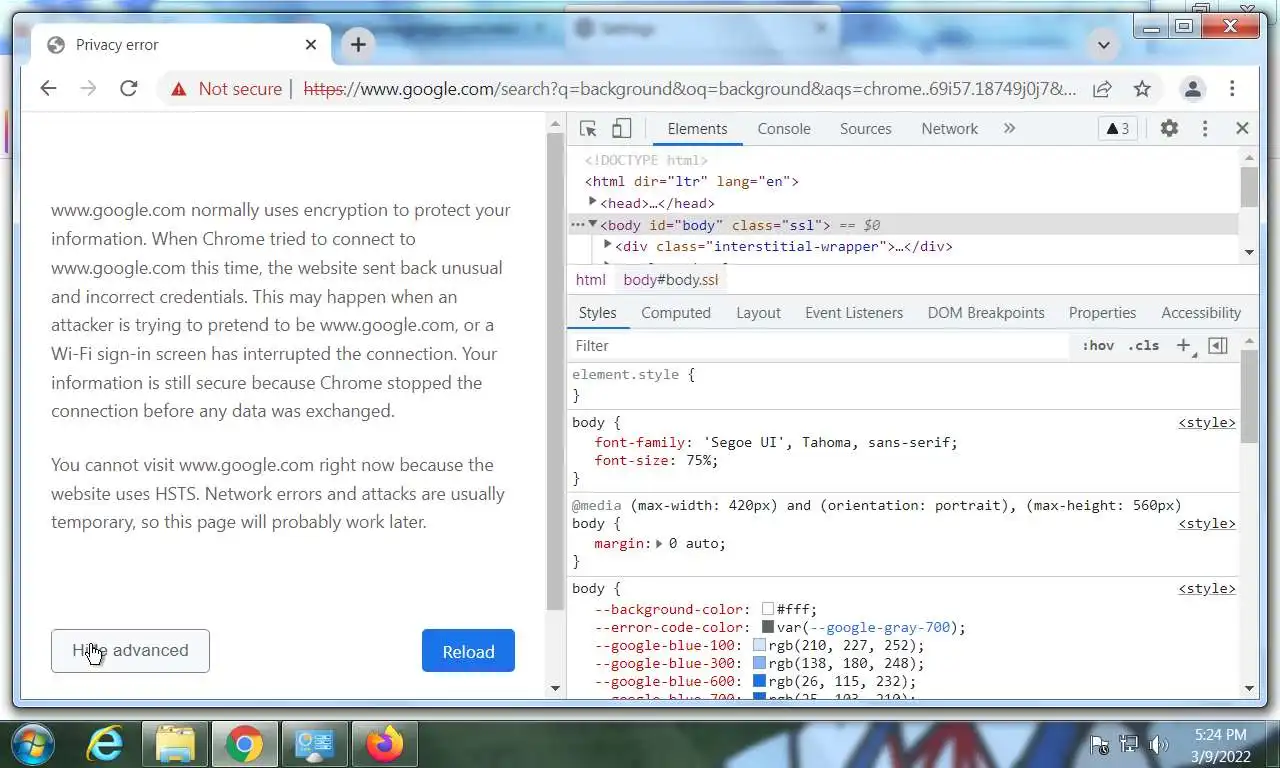Open a new tab with plus button
The height and width of the screenshot is (768, 1280).
pyautogui.click(x=358, y=44)
